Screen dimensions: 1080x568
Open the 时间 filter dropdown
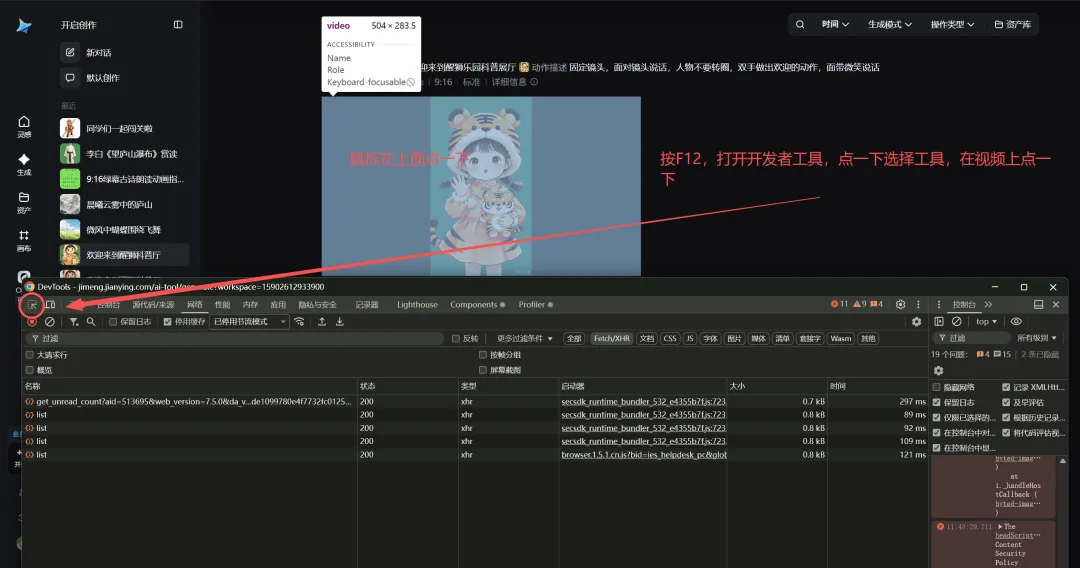[835, 24]
